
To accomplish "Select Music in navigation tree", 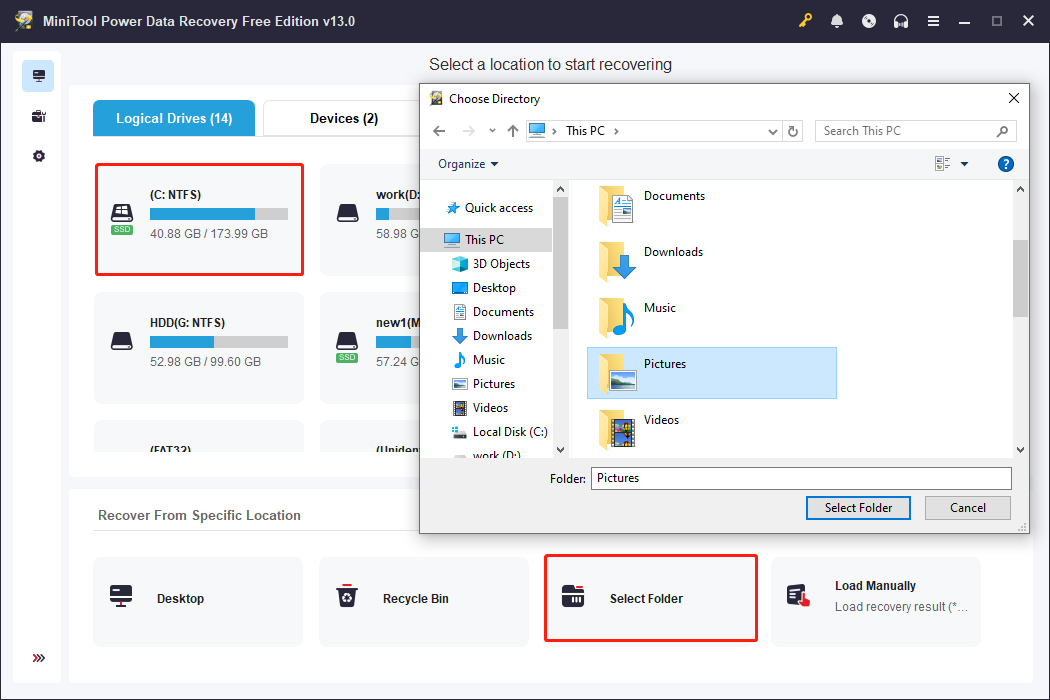I will coord(479,360).
